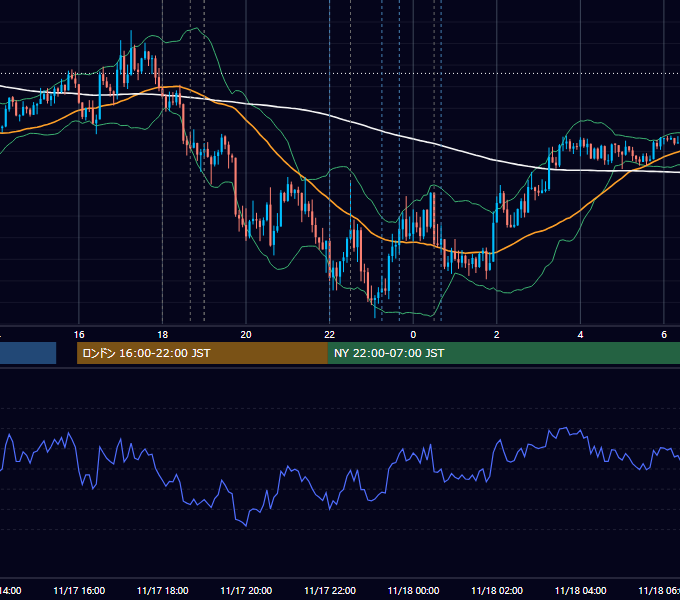
Task: Click the 11/18 02:00 date label
Action: tap(497, 590)
